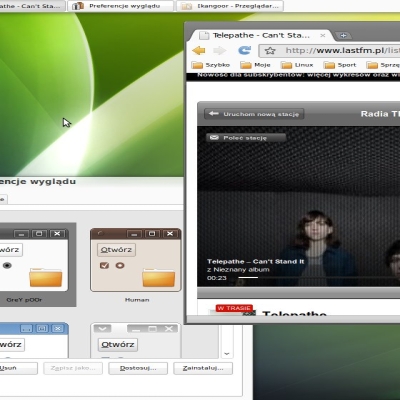The width and height of the screenshot is (400, 400).
Task: Go back with the browser back arrow
Action: point(199,50)
